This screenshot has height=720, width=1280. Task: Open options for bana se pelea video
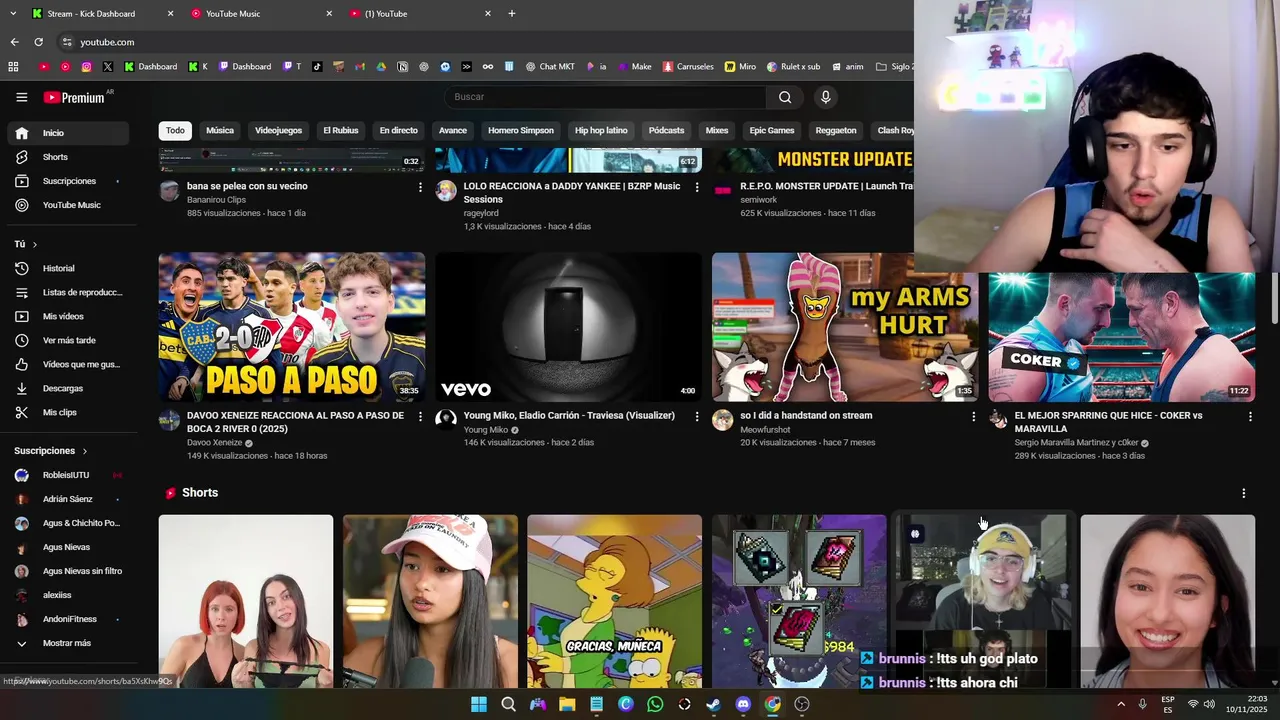420,187
